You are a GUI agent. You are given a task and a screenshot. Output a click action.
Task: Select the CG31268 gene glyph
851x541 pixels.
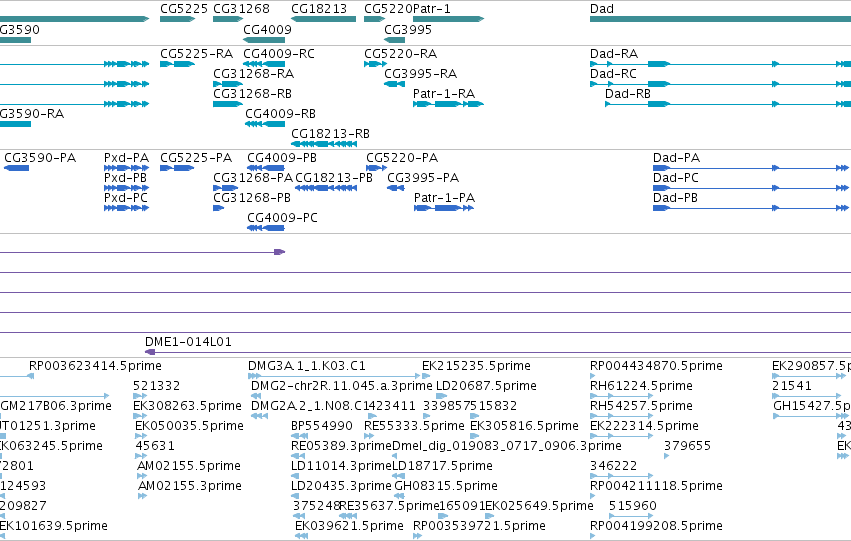click(228, 19)
